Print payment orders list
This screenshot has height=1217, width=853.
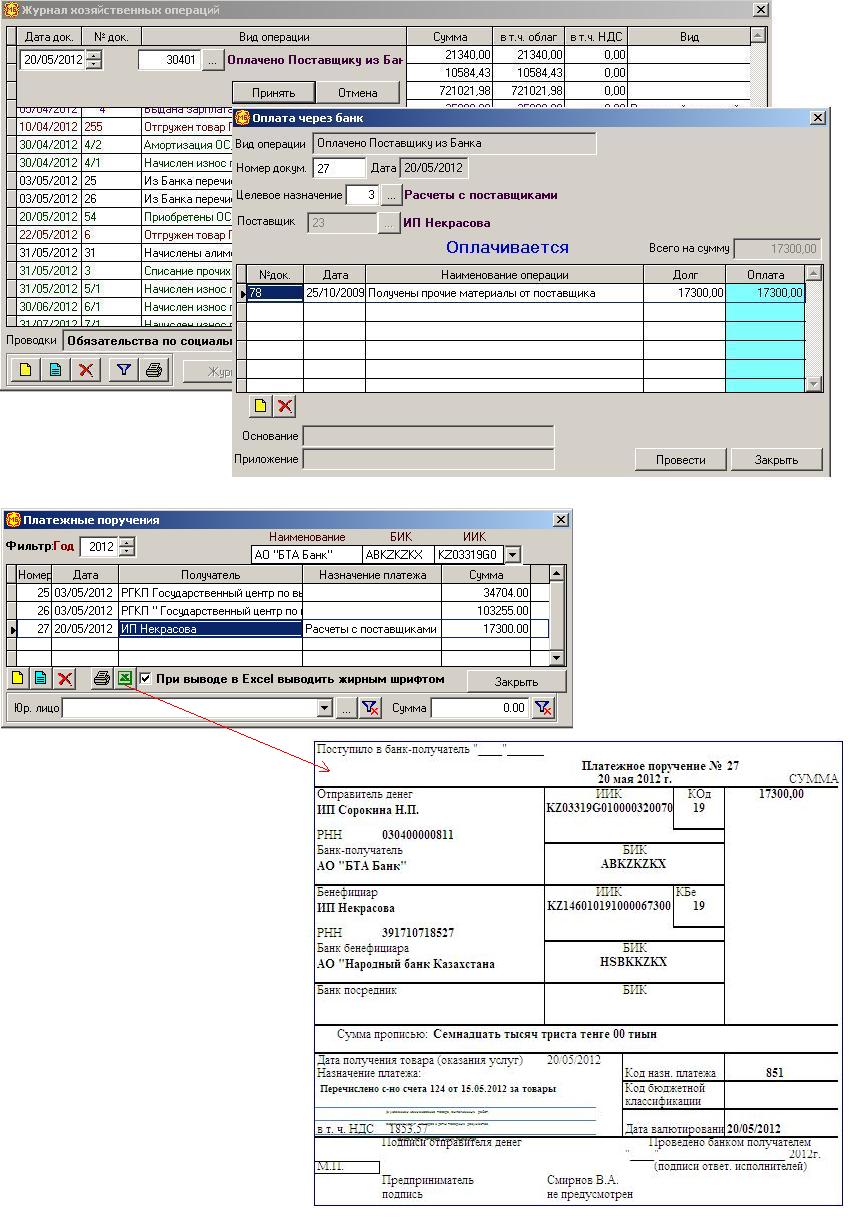point(101,679)
